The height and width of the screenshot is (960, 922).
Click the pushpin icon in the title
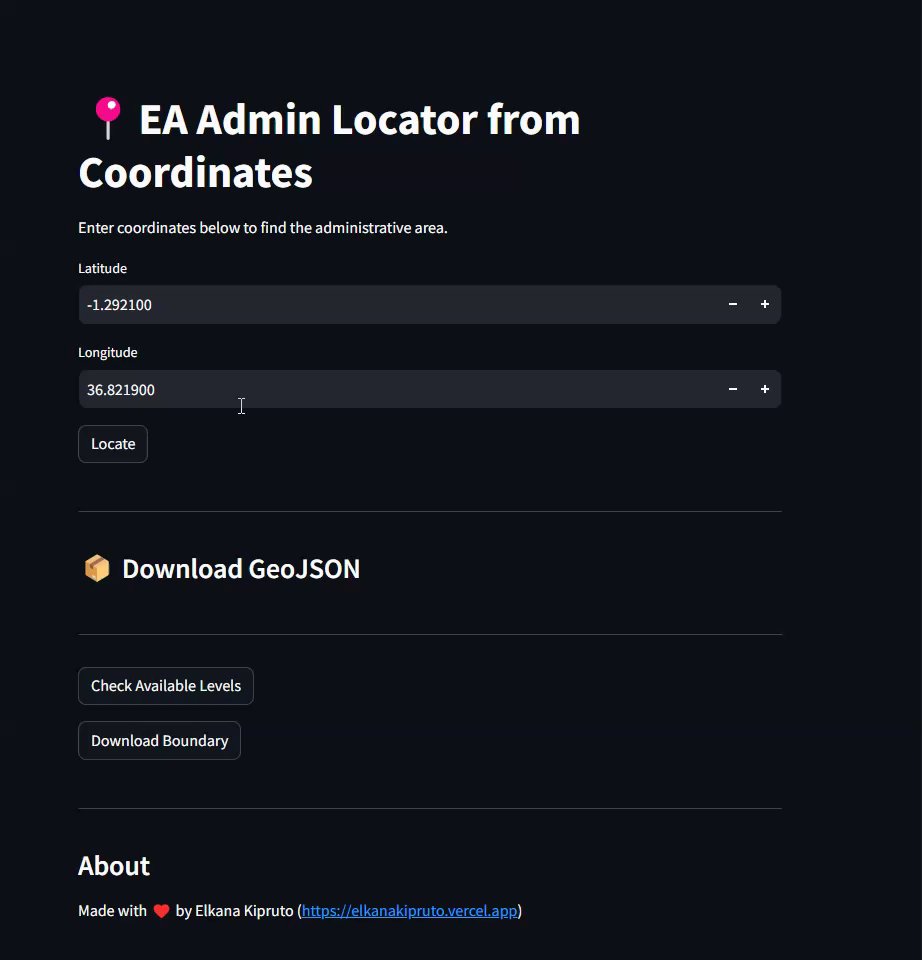[x=106, y=119]
